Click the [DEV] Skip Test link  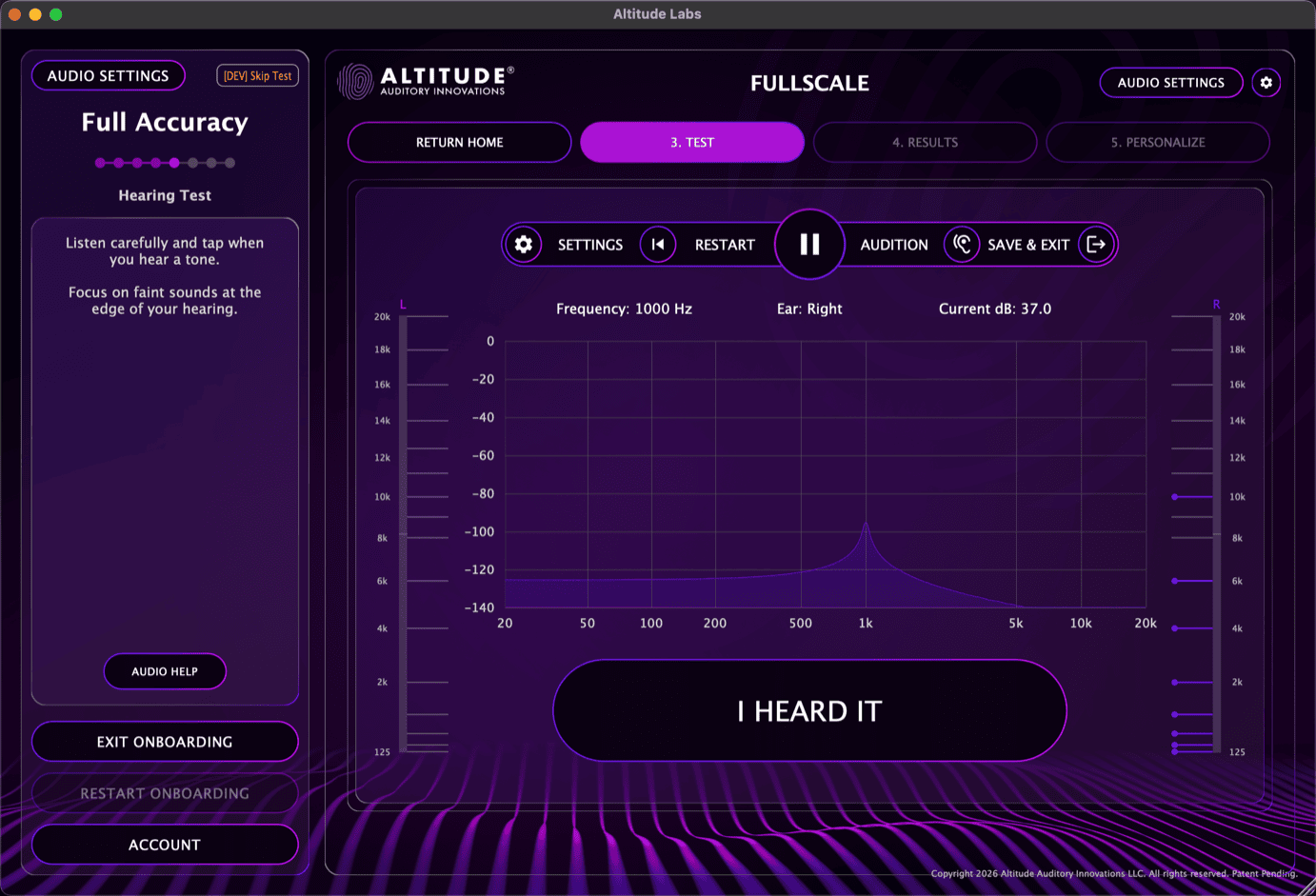(257, 75)
